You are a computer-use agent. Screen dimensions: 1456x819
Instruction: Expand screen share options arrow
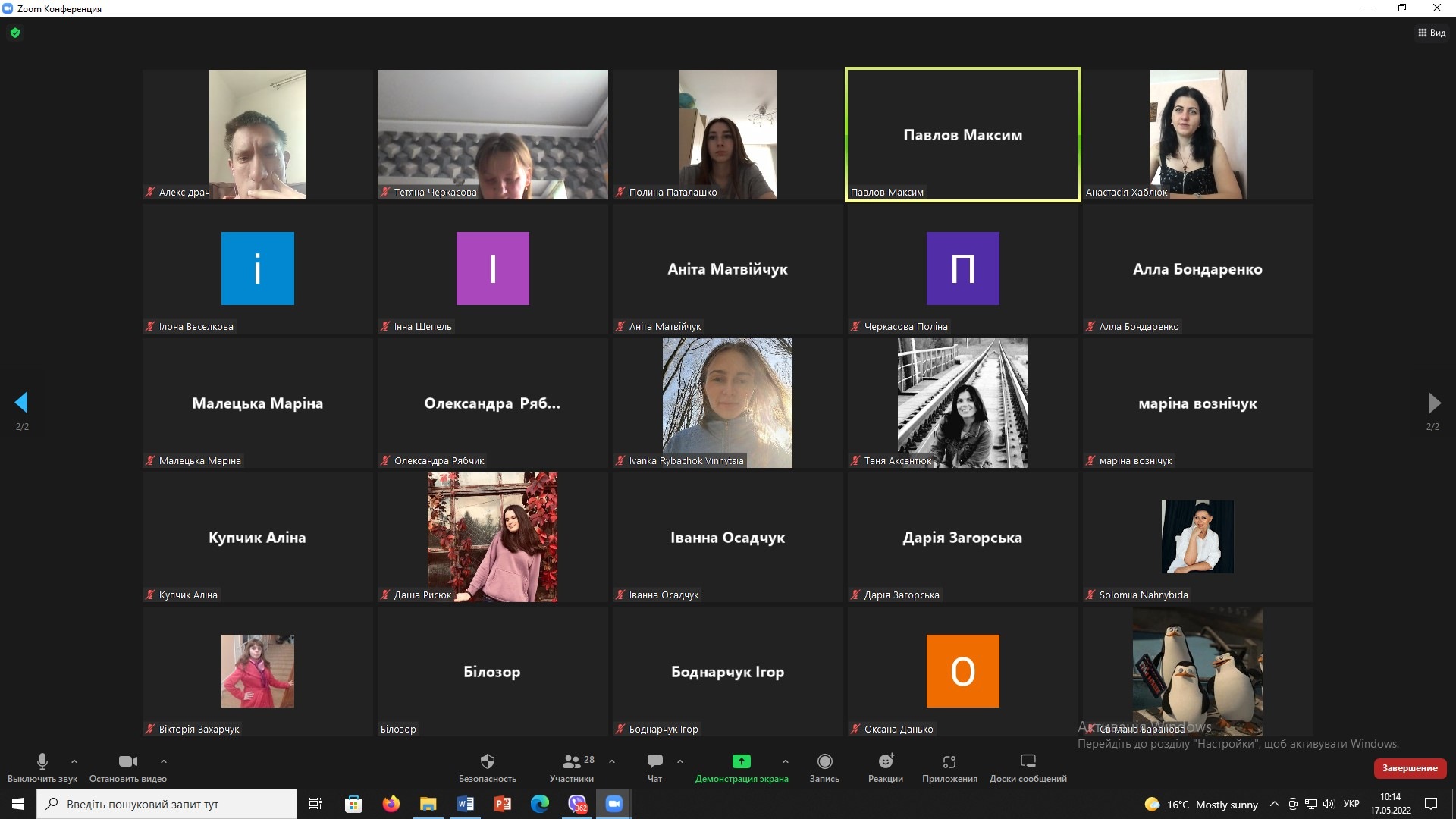[786, 761]
